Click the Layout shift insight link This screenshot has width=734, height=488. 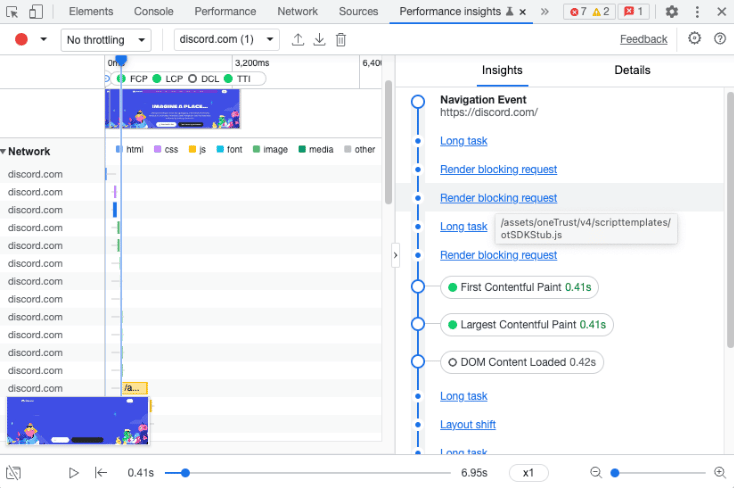468,425
